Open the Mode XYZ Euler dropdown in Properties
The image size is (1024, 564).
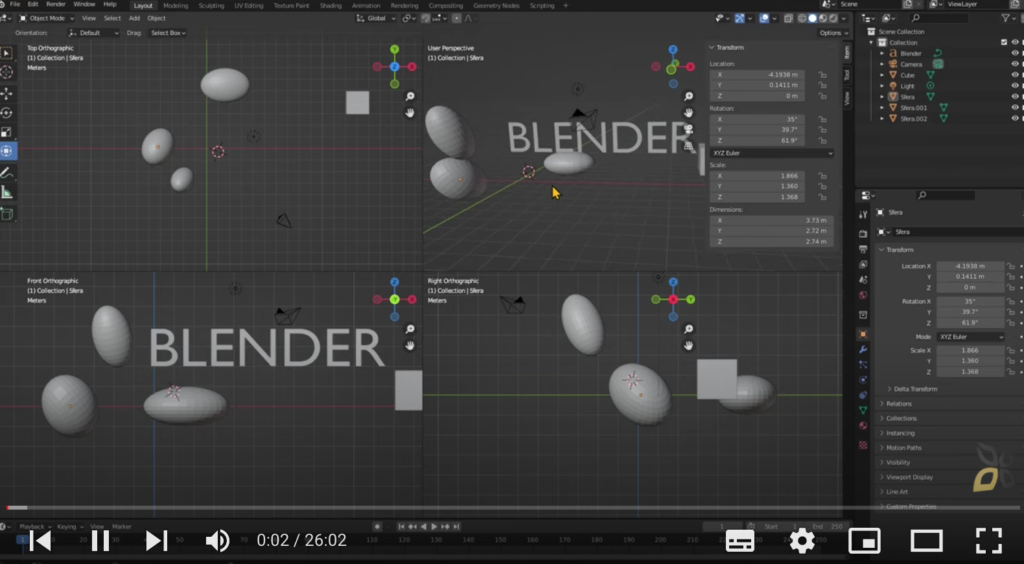970,337
